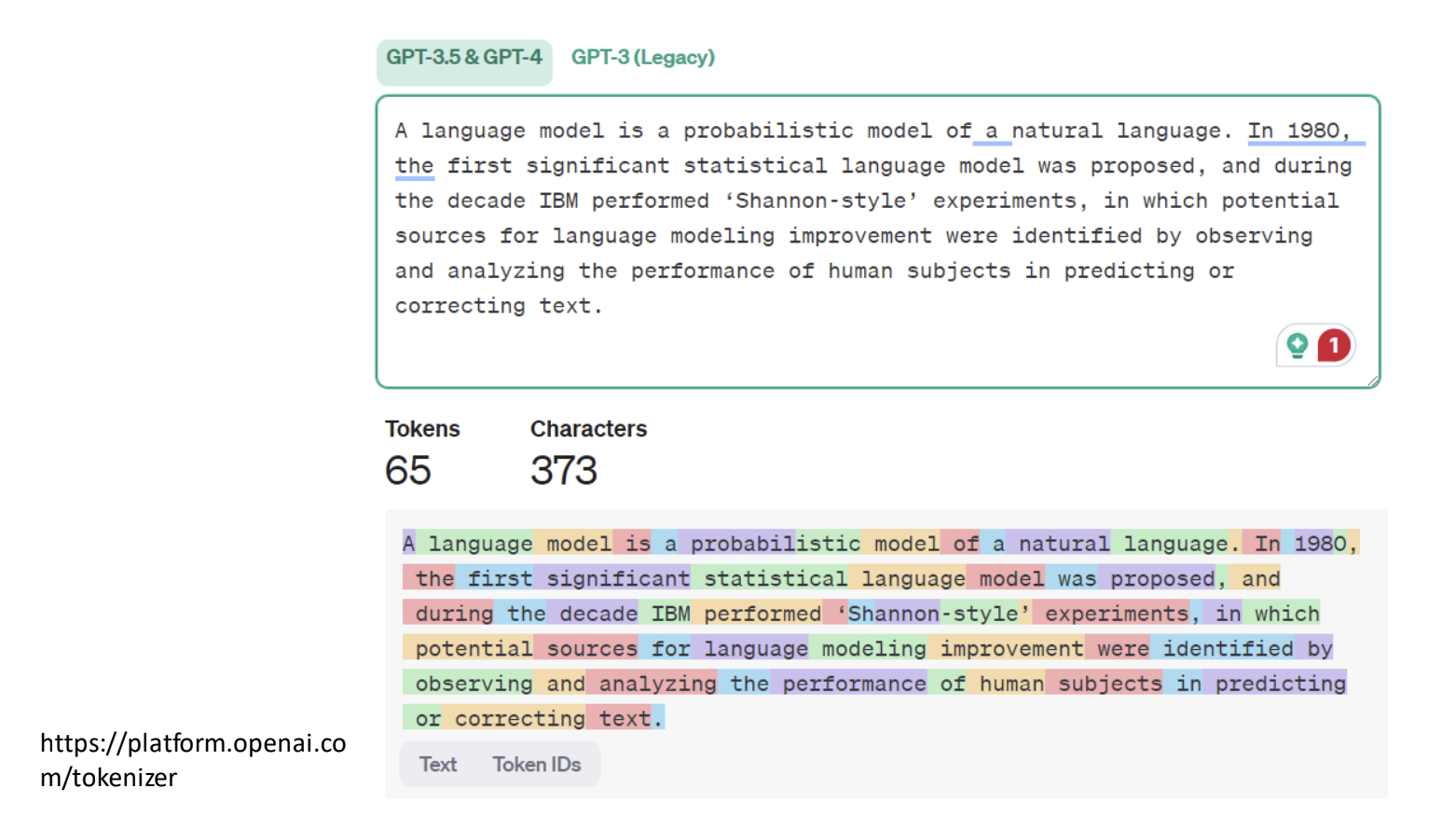
Task: Click the underlined "a" before "natural" in the input
Action: click(x=991, y=131)
